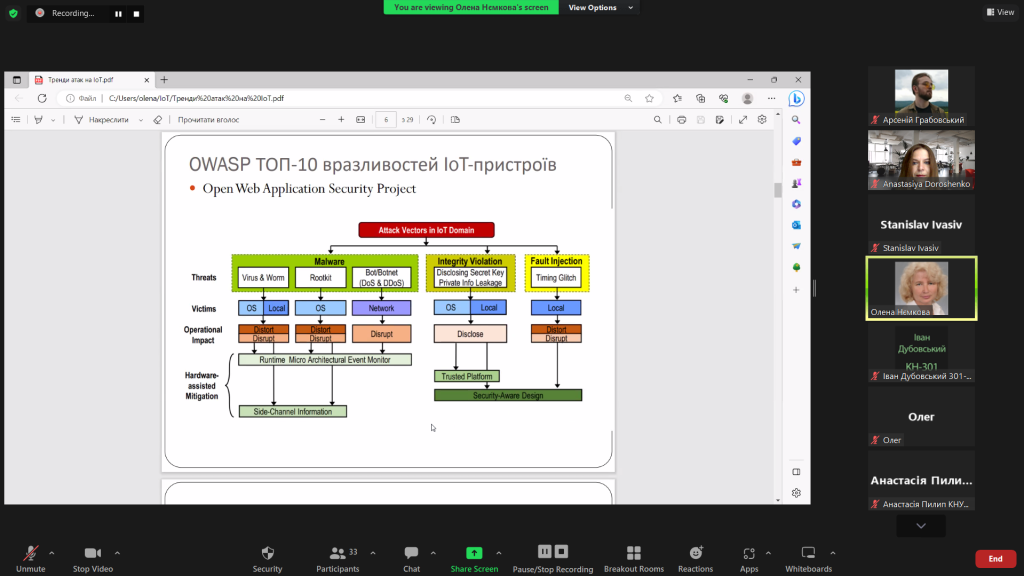Zoom in the PDF with plus
This screenshot has width=1024, height=576.
(341, 120)
